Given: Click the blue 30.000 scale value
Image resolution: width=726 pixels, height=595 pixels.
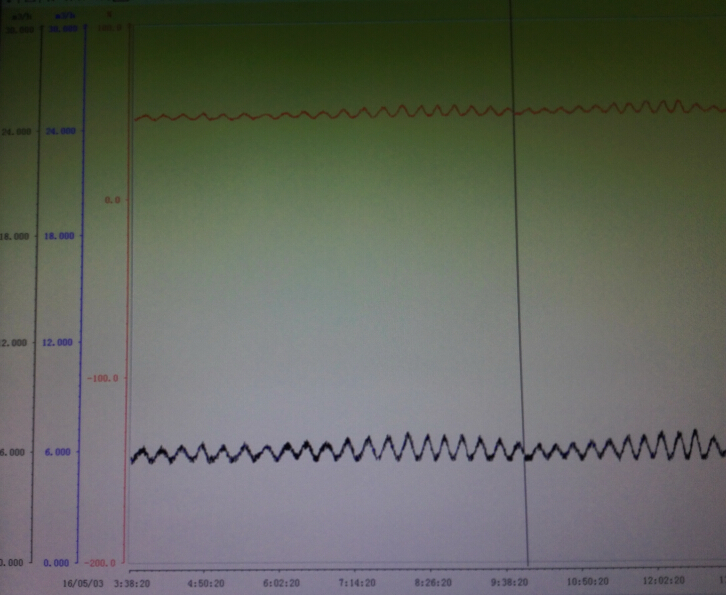Looking at the screenshot, I should [x=63, y=29].
